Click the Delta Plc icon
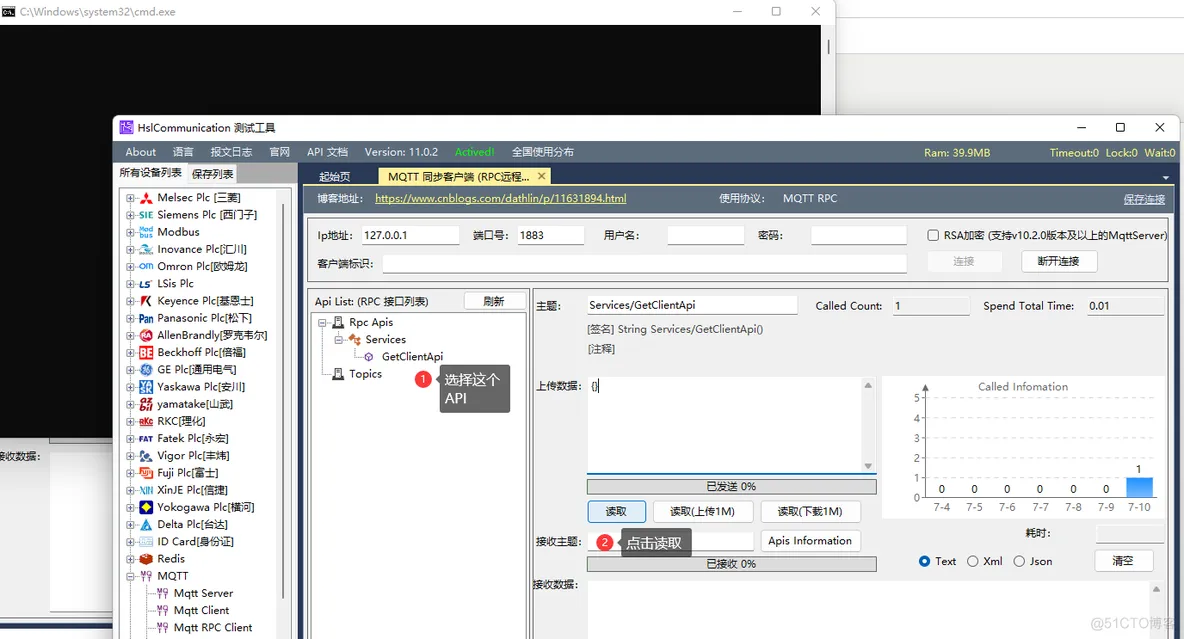The image size is (1184, 639). click(x=146, y=525)
